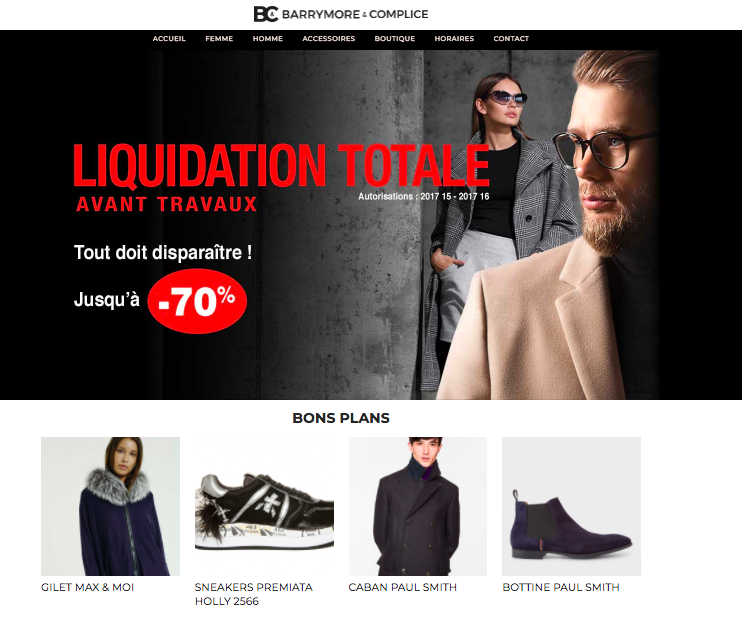View the Bottine Paul Smith boot photo
The width and height of the screenshot is (742, 618).
(x=571, y=506)
